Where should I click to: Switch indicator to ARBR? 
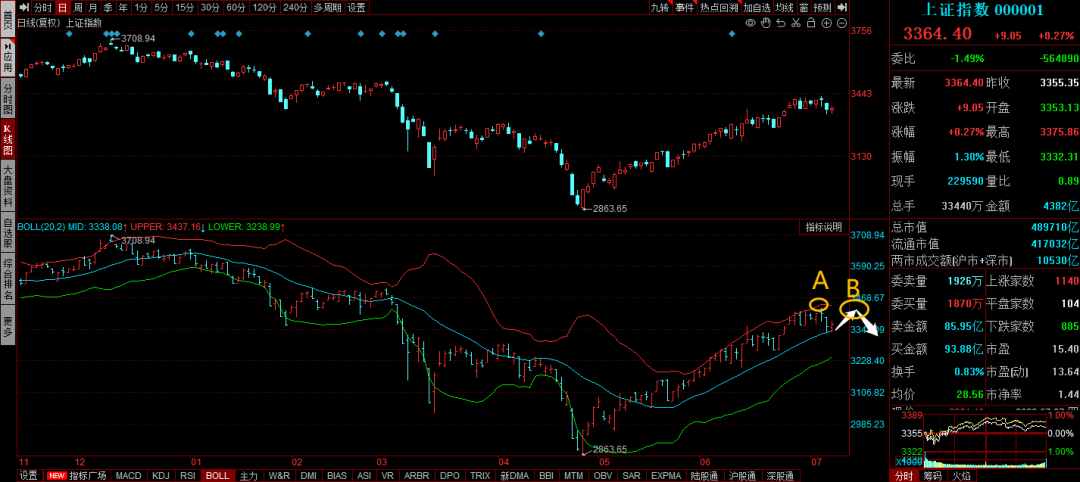pyautogui.click(x=417, y=476)
